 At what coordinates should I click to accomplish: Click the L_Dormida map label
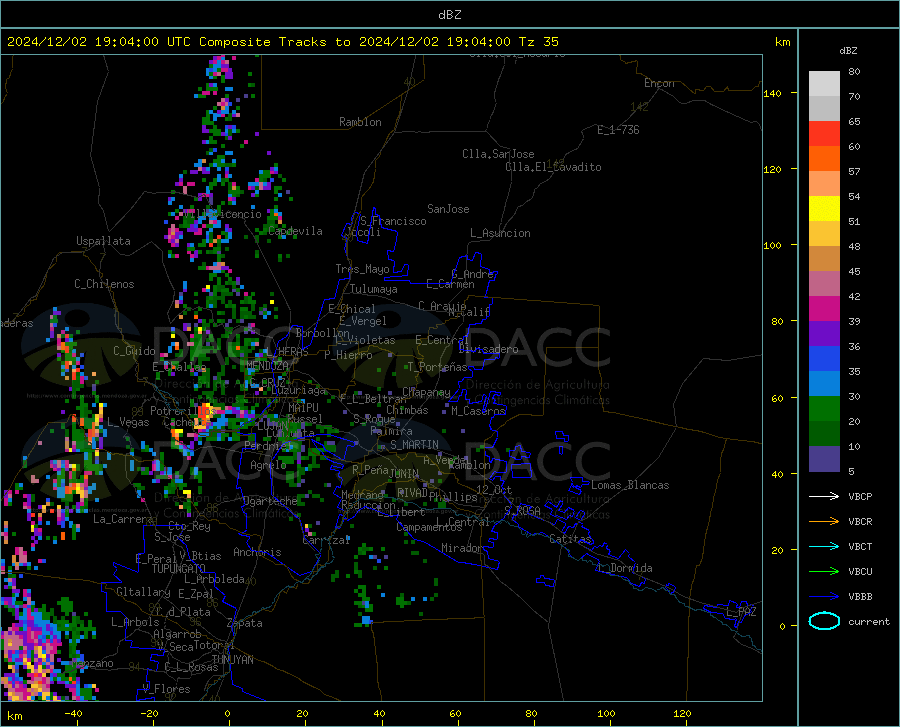click(x=624, y=568)
